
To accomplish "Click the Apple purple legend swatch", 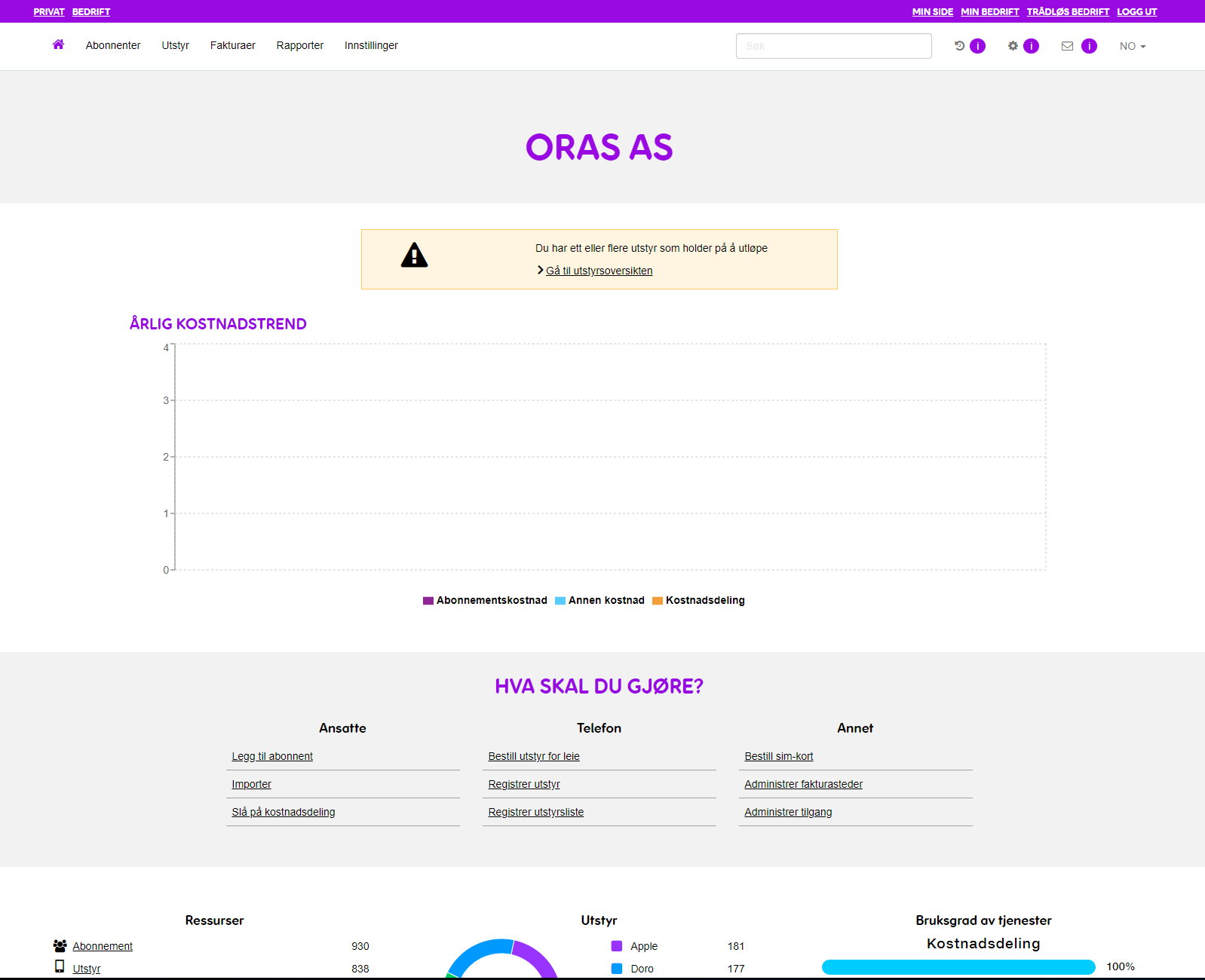I will pos(617,946).
